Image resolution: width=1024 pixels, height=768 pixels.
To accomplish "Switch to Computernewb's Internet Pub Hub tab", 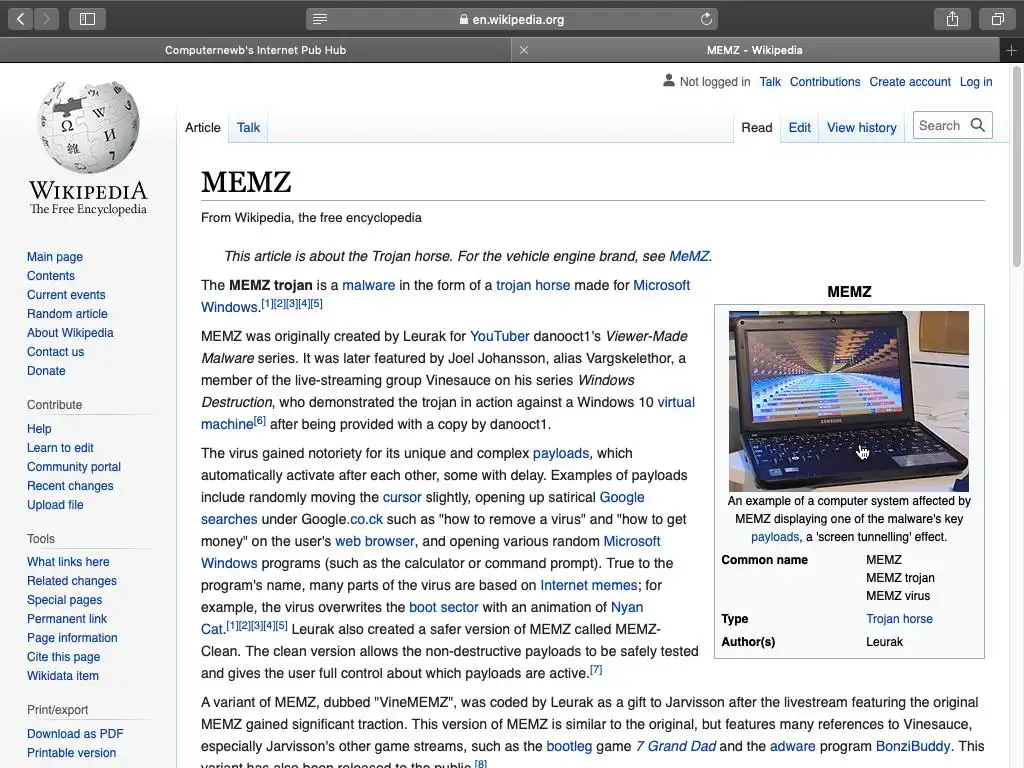I will [255, 50].
